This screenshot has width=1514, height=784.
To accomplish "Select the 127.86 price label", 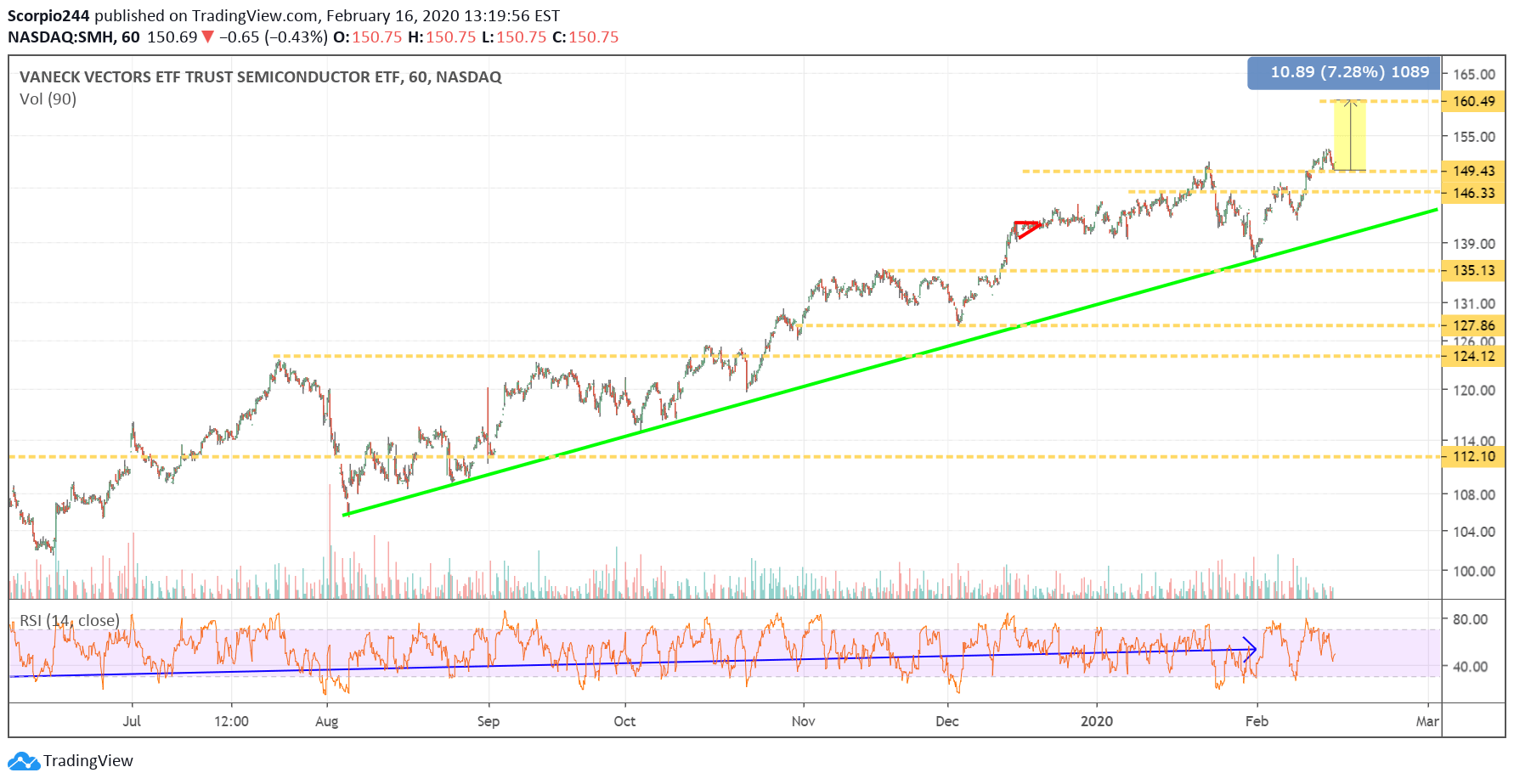I will pyautogui.click(x=1473, y=325).
